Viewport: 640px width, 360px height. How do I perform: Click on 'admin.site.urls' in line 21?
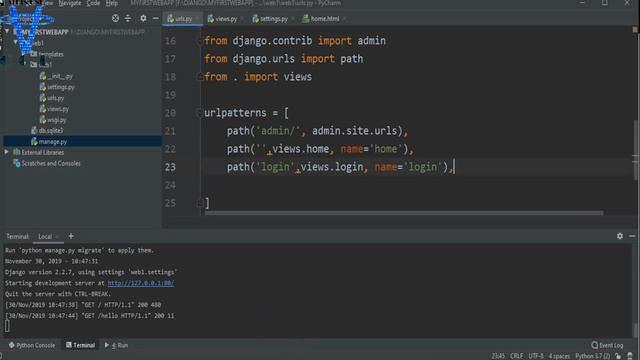click(355, 131)
